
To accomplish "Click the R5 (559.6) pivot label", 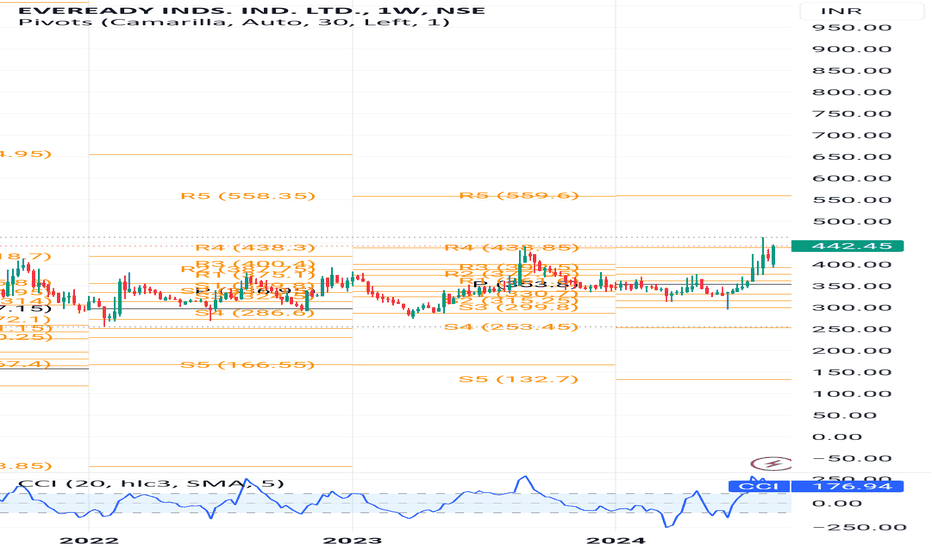I will pos(519,195).
